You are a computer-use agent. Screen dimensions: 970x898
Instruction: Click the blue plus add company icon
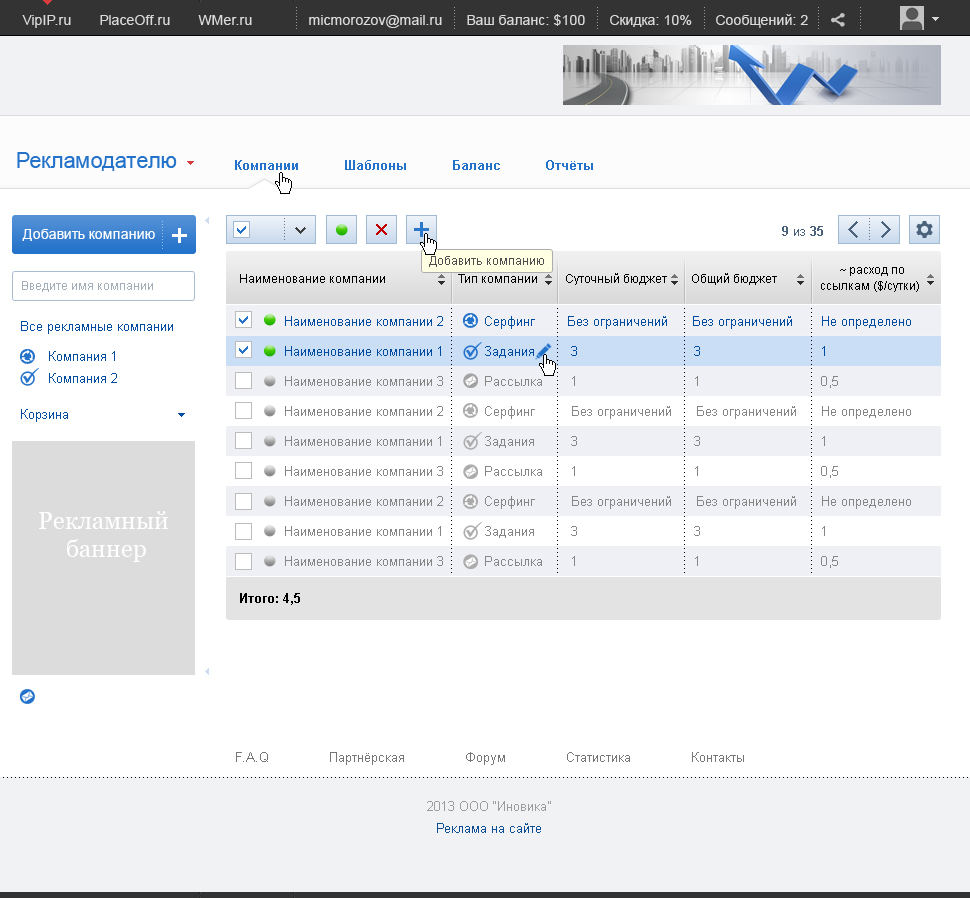421,230
